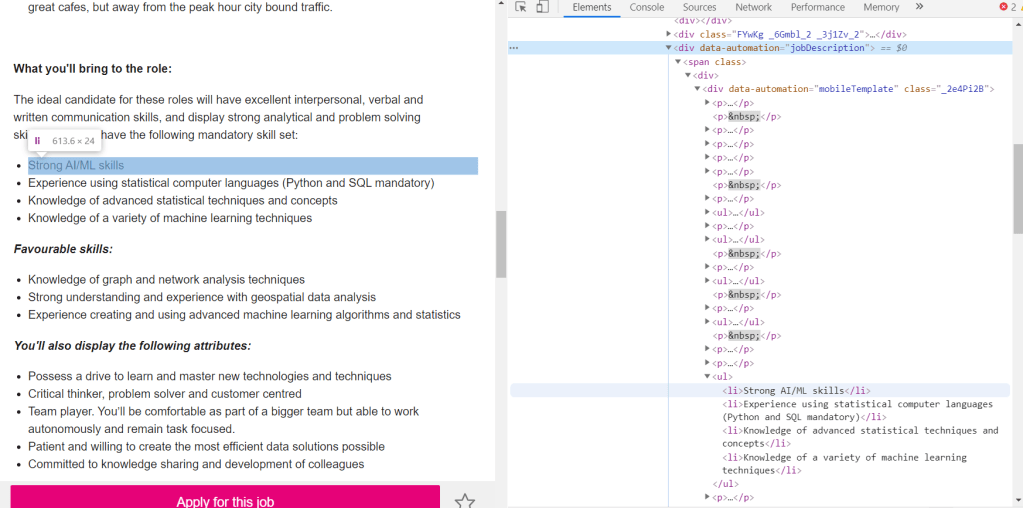Open the Memory tab
Image resolution: width=1023 pixels, height=508 pixels.
click(x=881, y=7)
